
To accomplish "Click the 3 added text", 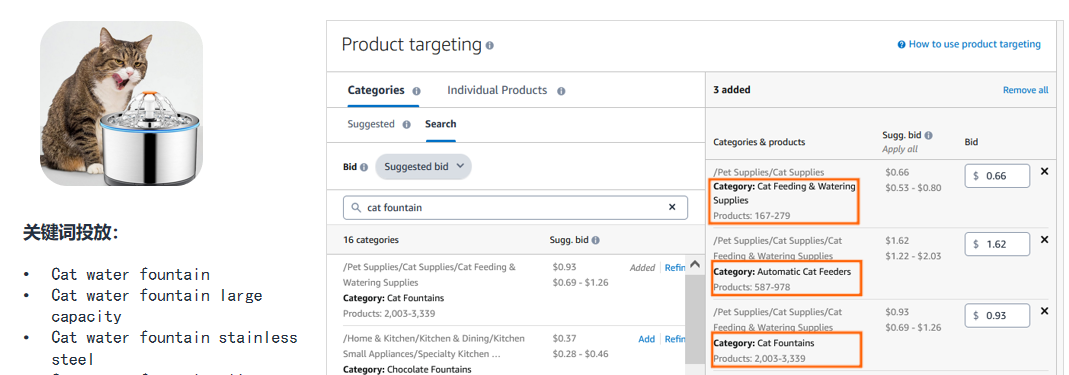I will [732, 90].
